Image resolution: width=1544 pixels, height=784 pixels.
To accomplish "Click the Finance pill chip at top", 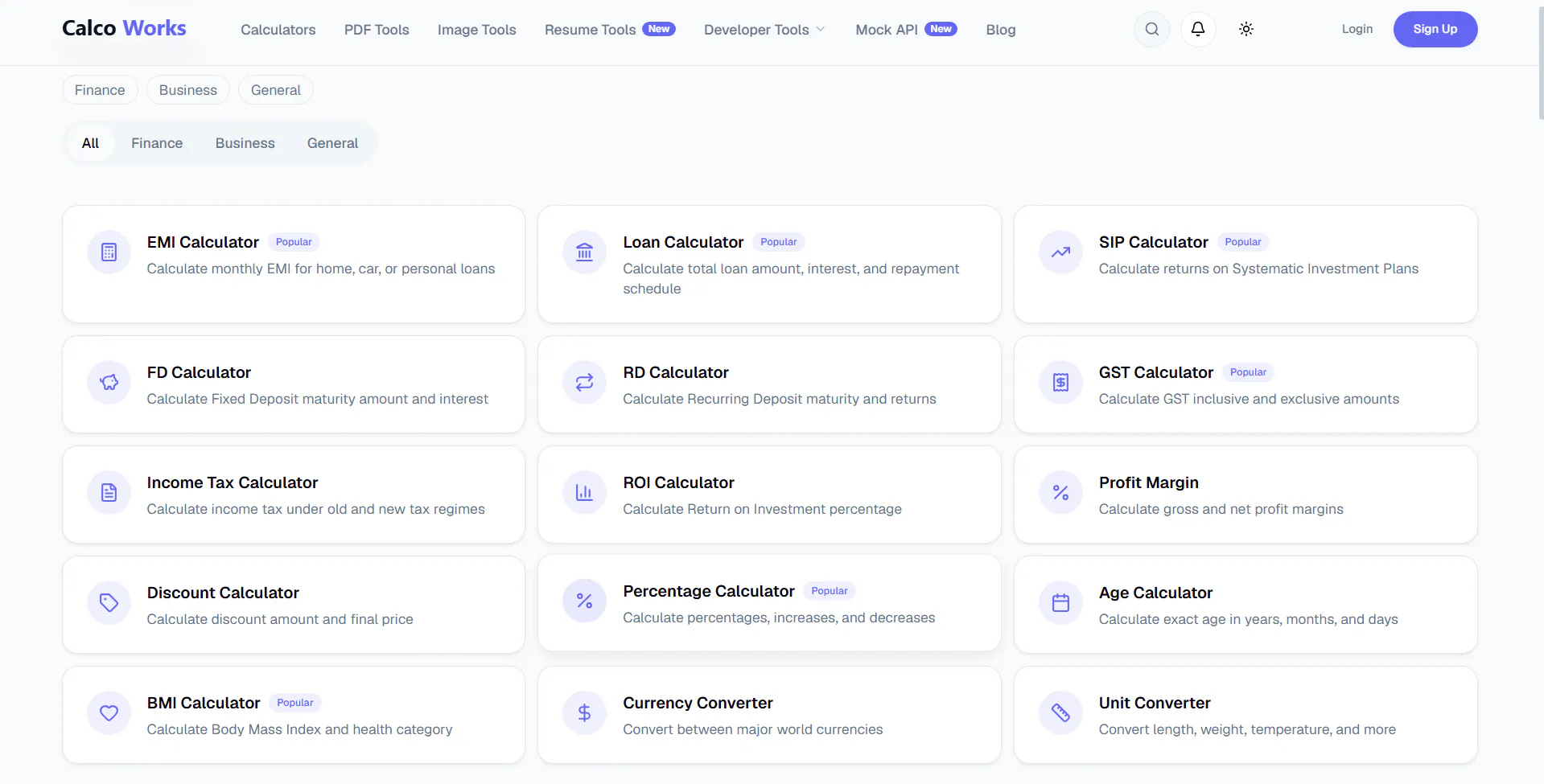I will [100, 90].
